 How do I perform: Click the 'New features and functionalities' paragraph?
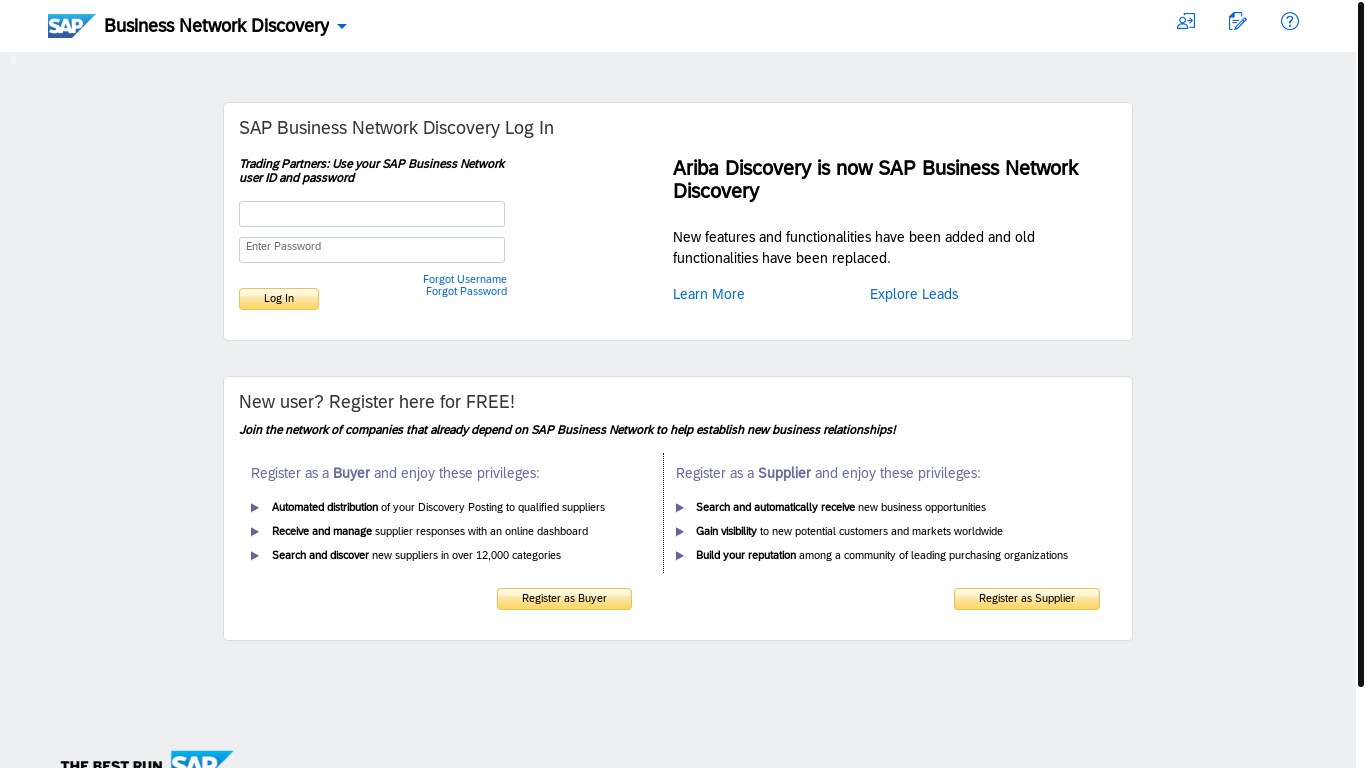tap(854, 247)
